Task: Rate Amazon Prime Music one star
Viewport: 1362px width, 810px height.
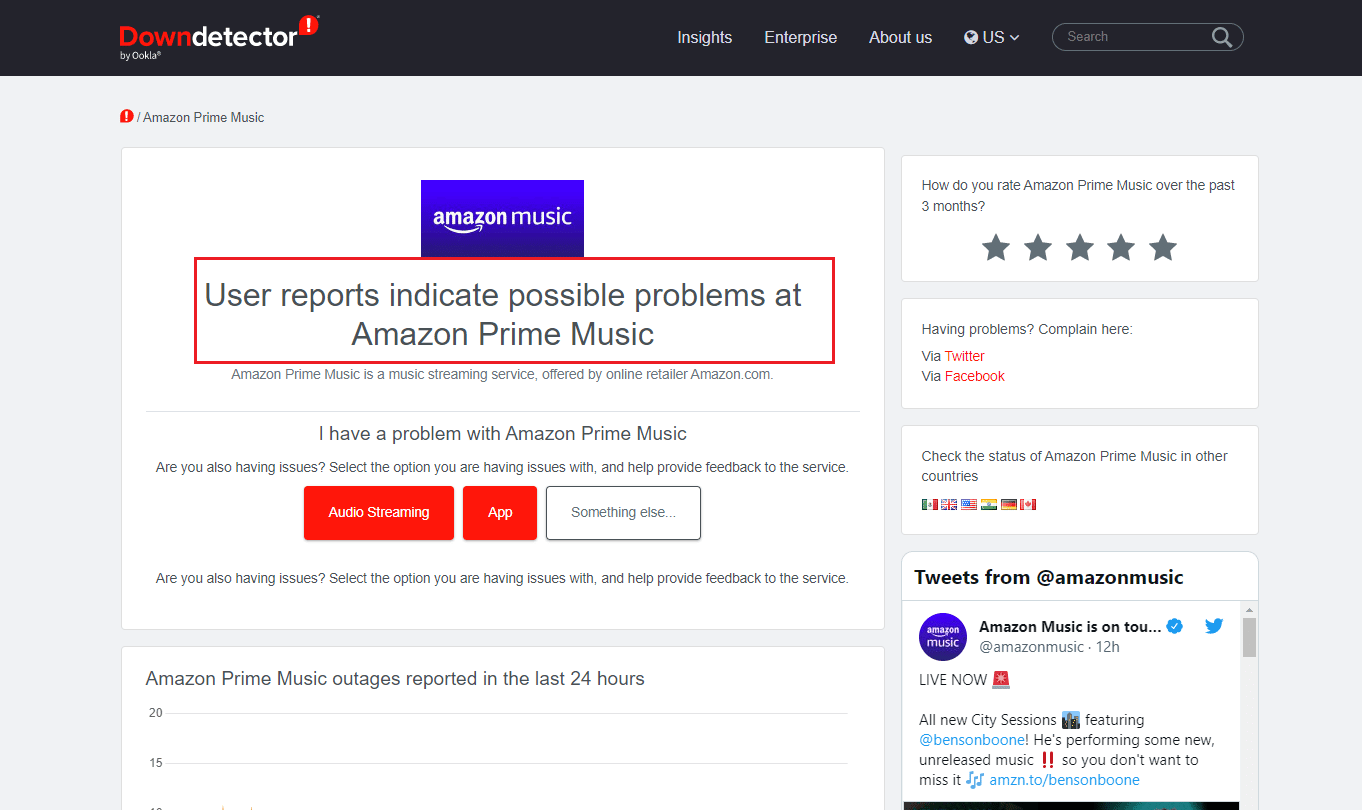Action: pos(996,247)
